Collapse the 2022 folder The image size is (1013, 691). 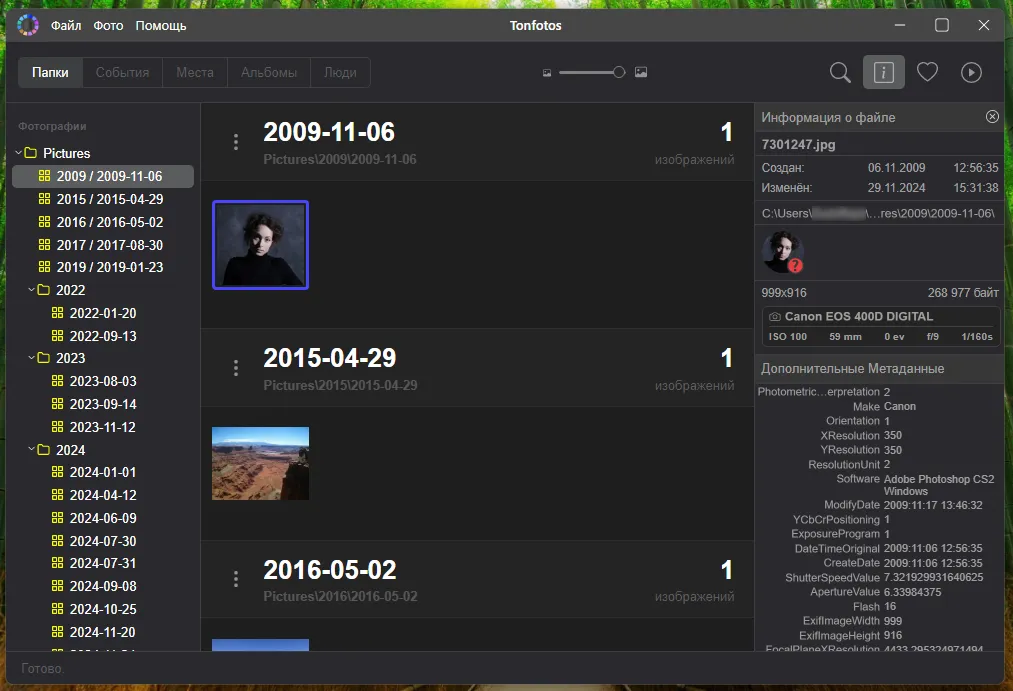[x=31, y=290]
